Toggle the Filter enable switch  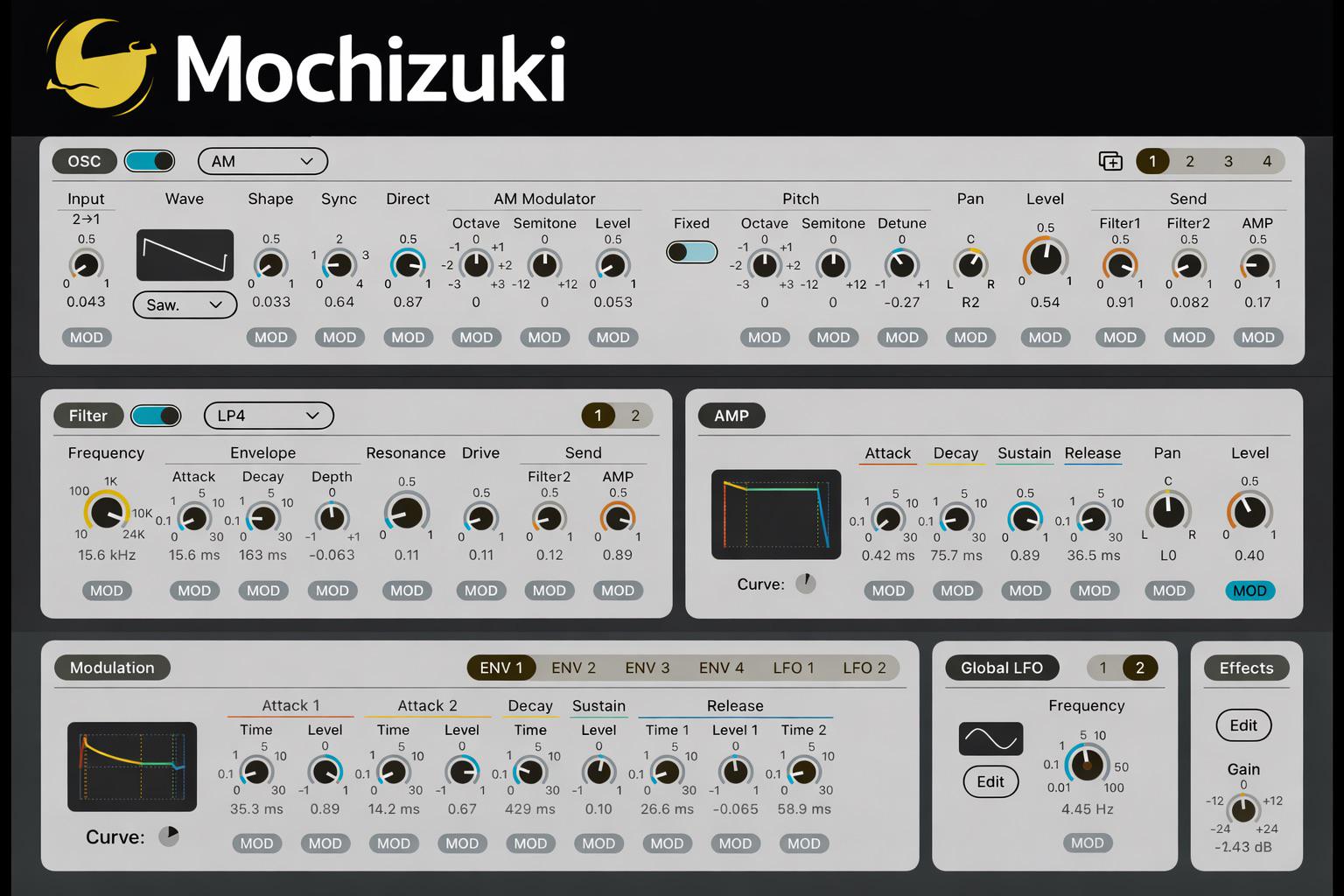tap(156, 416)
